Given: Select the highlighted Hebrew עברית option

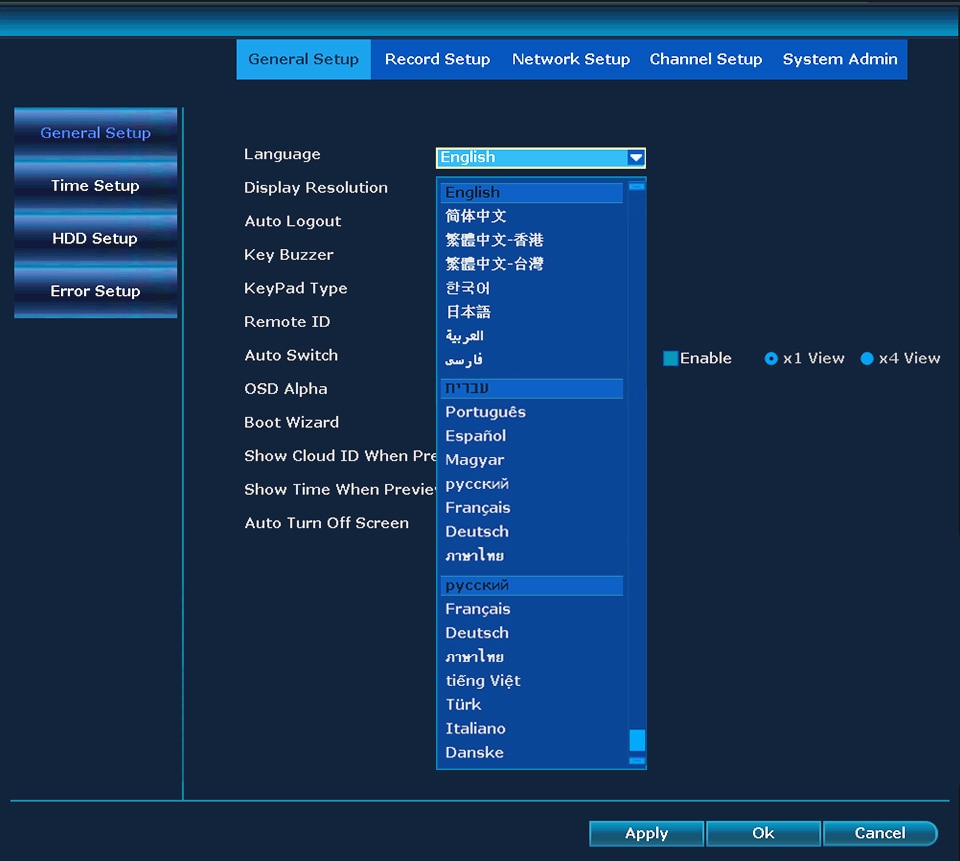Looking at the screenshot, I should coord(531,388).
